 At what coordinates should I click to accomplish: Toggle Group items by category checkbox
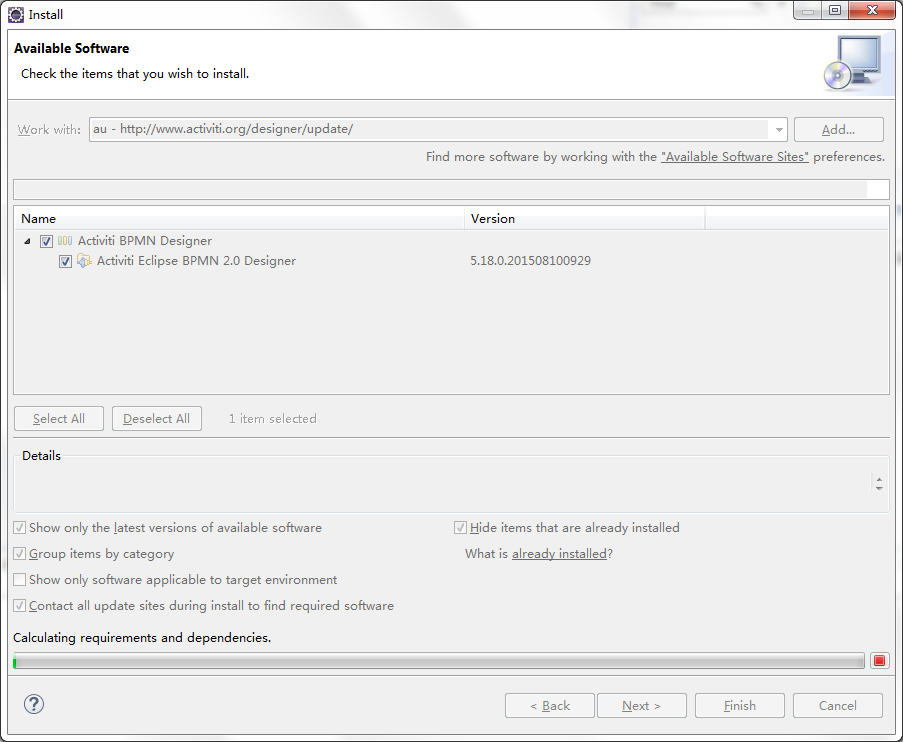tap(20, 554)
